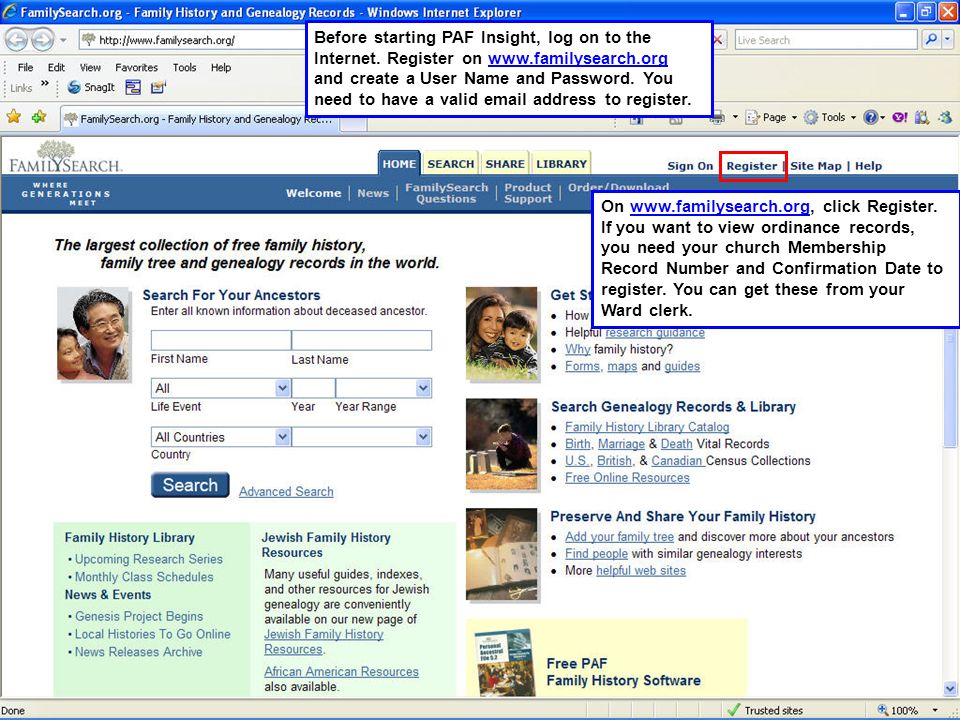Open the Edit menu
This screenshot has height=720, width=960.
[56, 67]
